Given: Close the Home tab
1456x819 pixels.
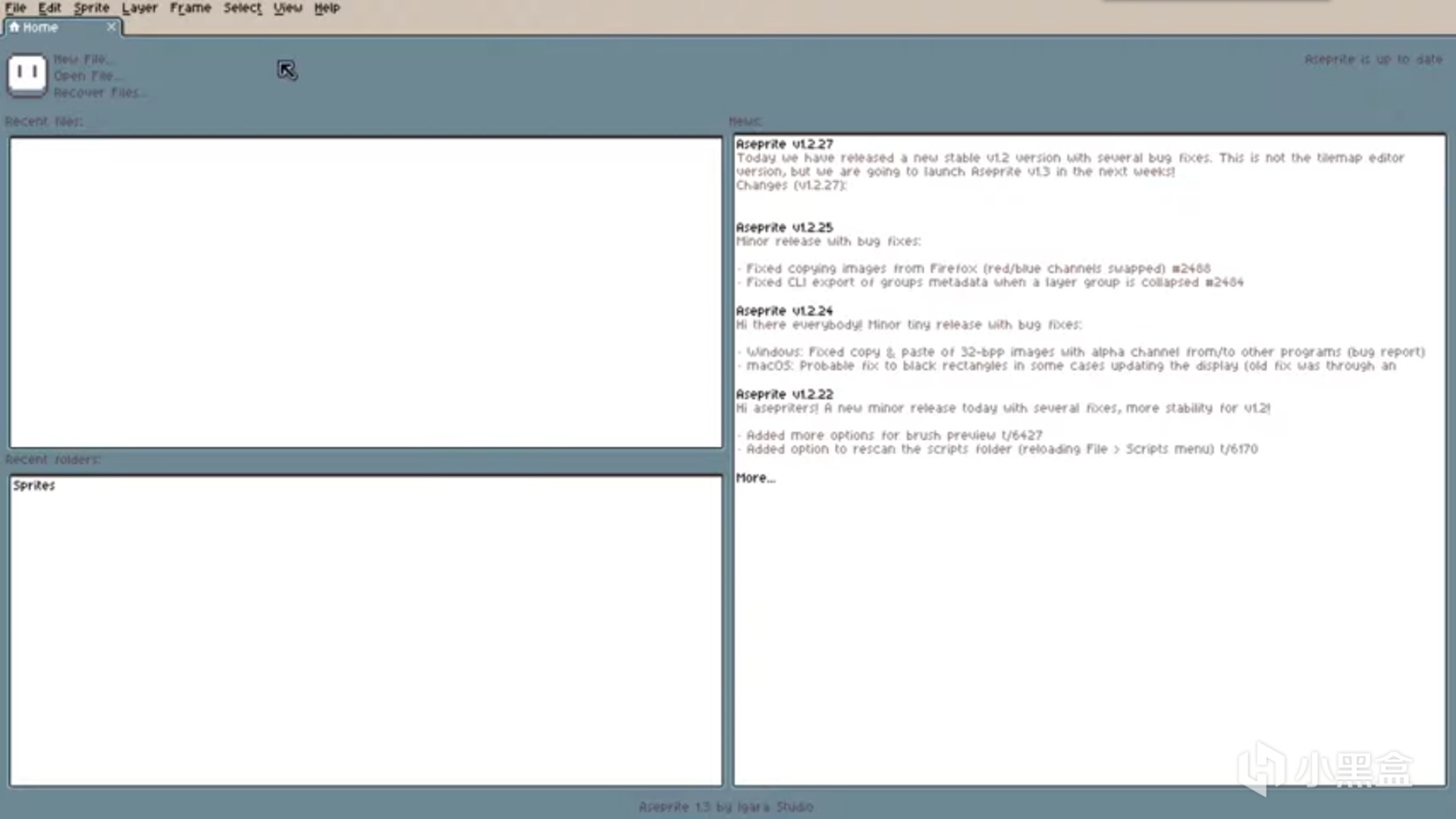Looking at the screenshot, I should point(111,27).
